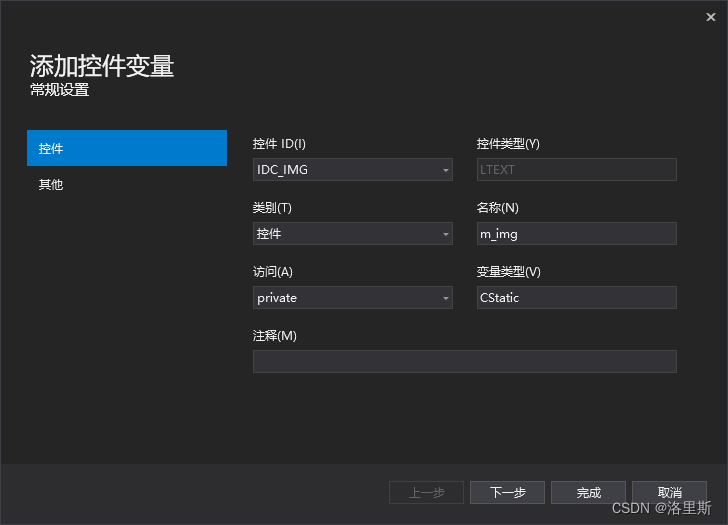Viewport: 728px width, 525px height.
Task: Select the 控件 tab in sidebar
Action: pos(127,148)
